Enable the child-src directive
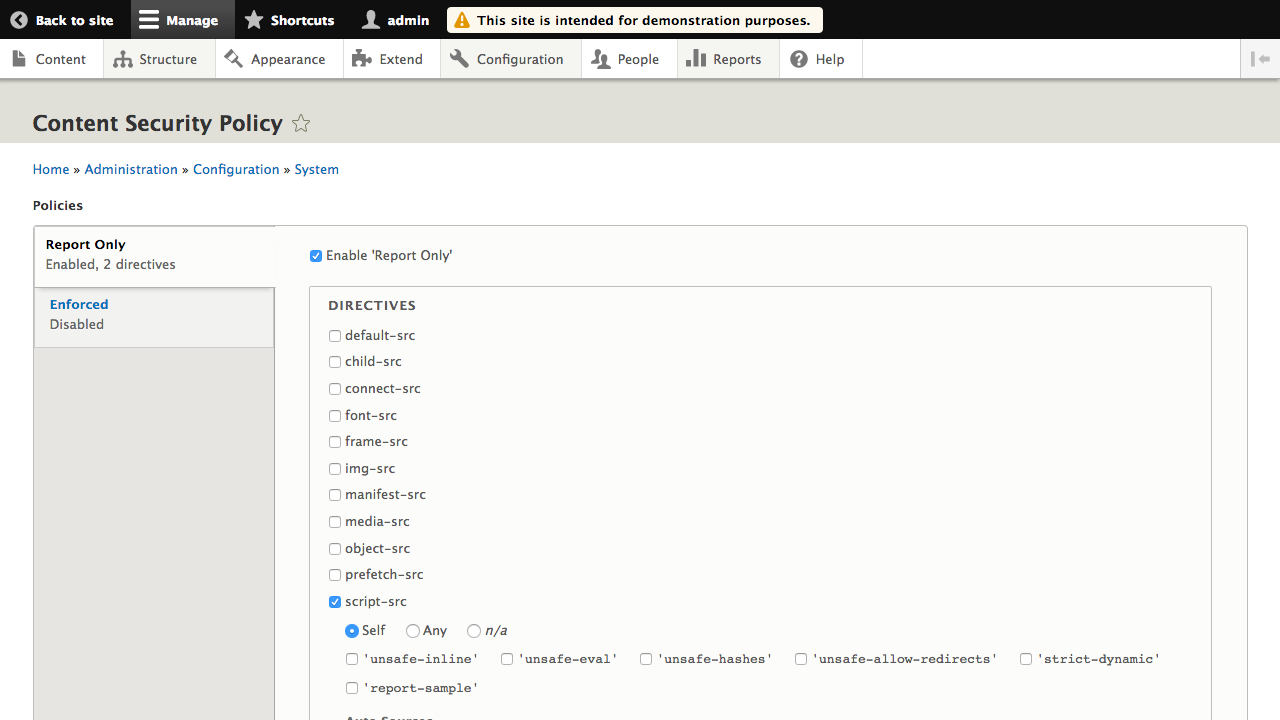This screenshot has height=720, width=1280. click(x=335, y=362)
